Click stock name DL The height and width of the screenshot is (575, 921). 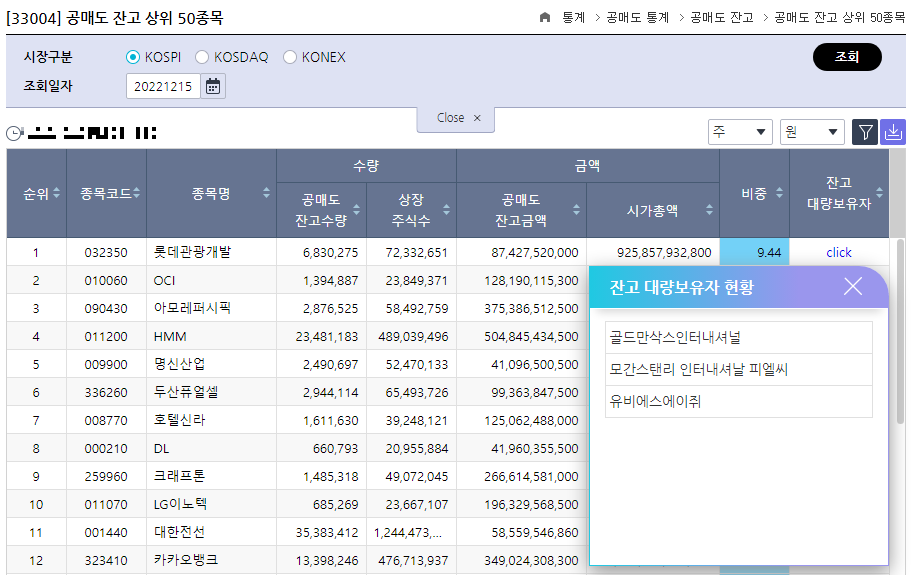(161, 449)
